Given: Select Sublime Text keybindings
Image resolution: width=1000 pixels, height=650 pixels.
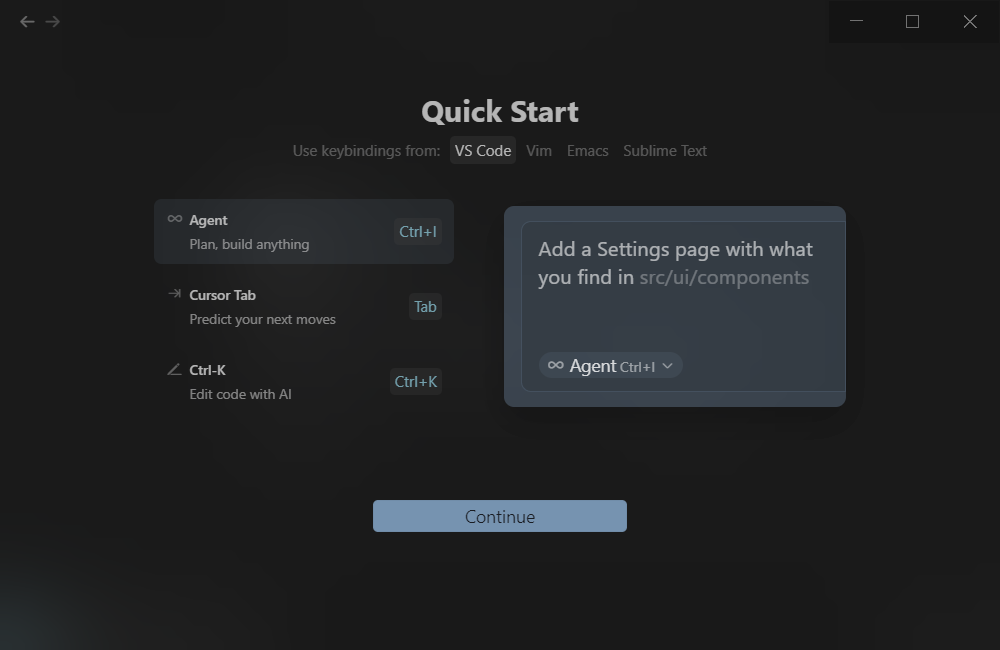Looking at the screenshot, I should coord(665,151).
